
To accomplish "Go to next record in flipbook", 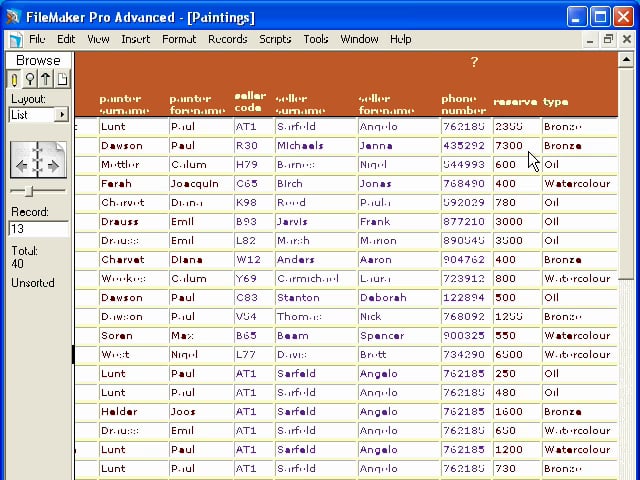I will click(53, 165).
